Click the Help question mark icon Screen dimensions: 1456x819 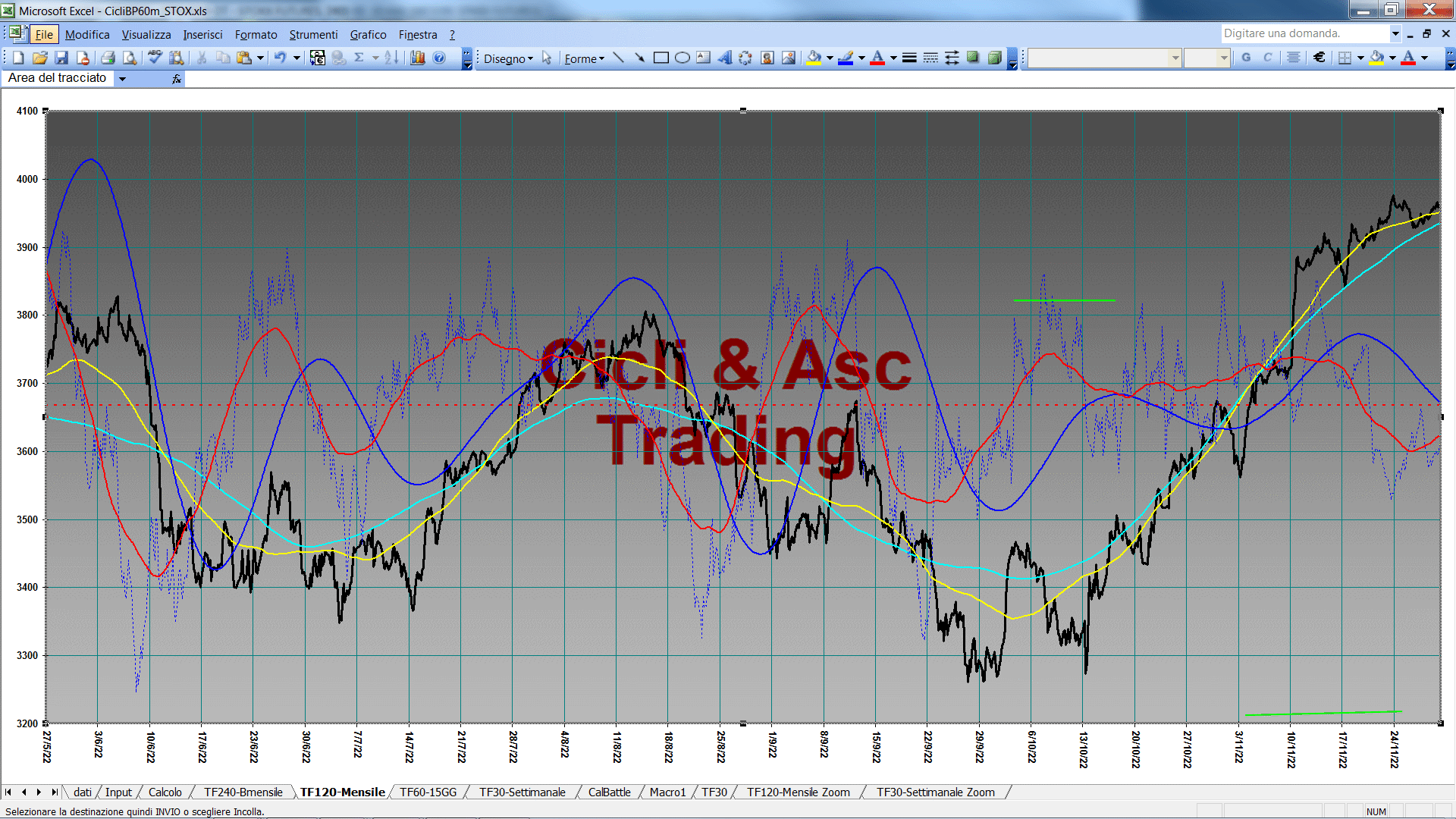439,58
